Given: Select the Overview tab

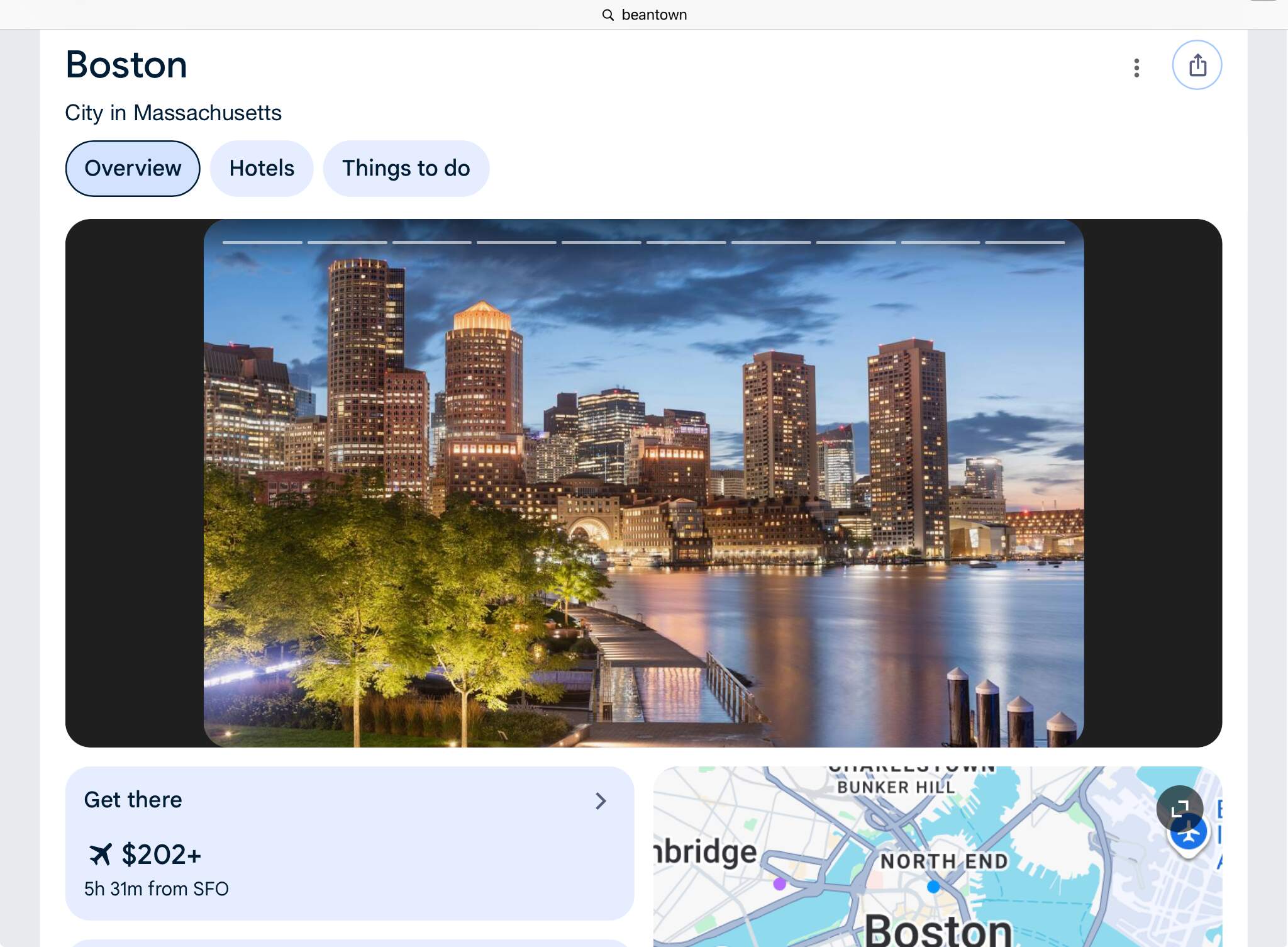Looking at the screenshot, I should click(x=133, y=169).
